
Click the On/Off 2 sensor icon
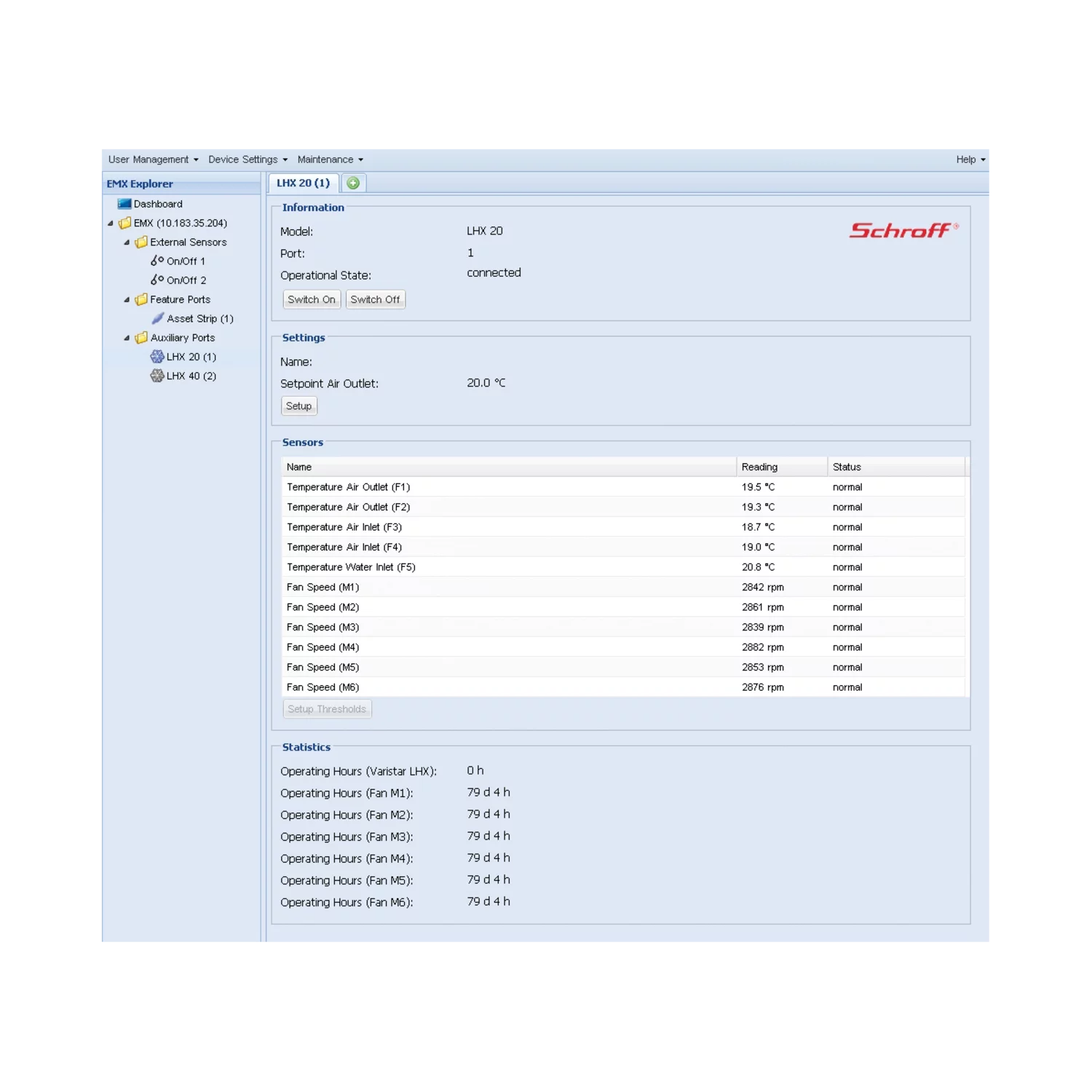pyautogui.click(x=157, y=280)
